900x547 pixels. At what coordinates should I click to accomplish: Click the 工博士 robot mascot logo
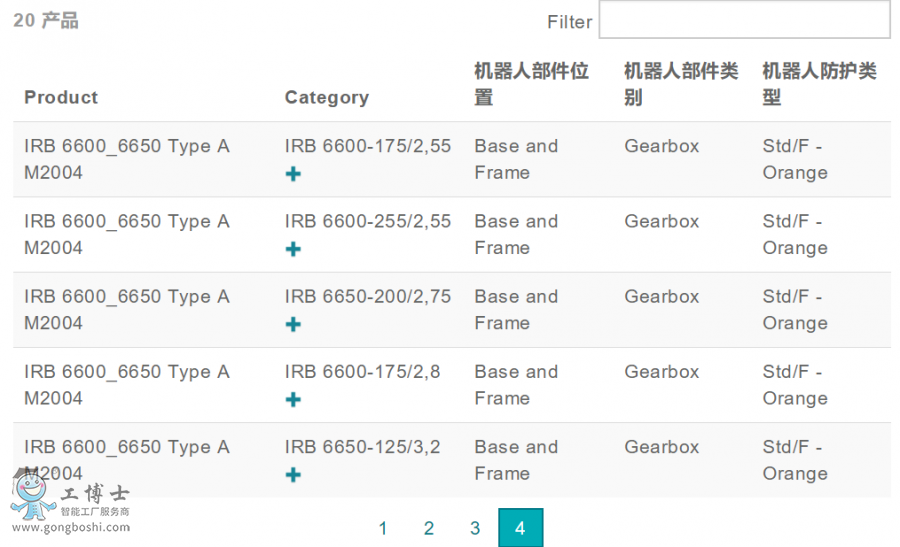(32, 497)
